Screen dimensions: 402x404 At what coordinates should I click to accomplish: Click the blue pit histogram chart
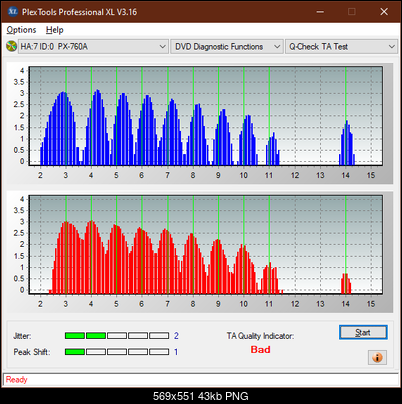(206, 116)
